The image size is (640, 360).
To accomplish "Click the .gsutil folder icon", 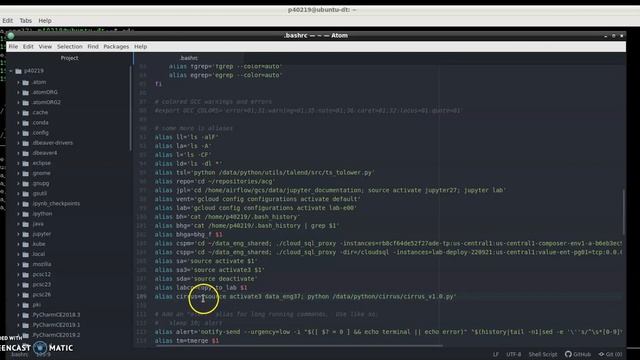I will [x=26, y=194].
